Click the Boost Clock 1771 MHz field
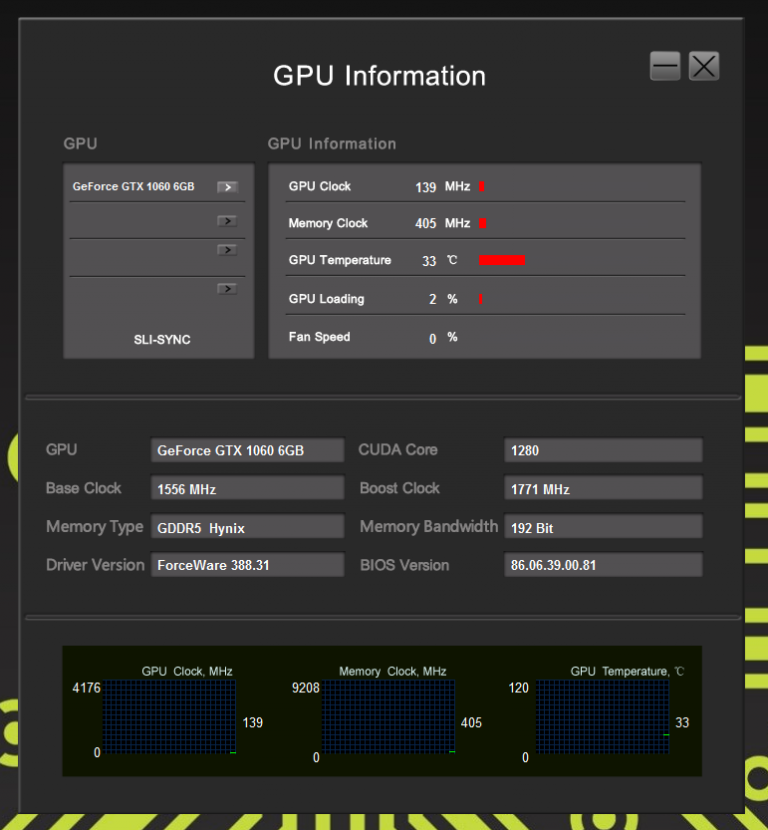This screenshot has width=768, height=830. click(603, 489)
